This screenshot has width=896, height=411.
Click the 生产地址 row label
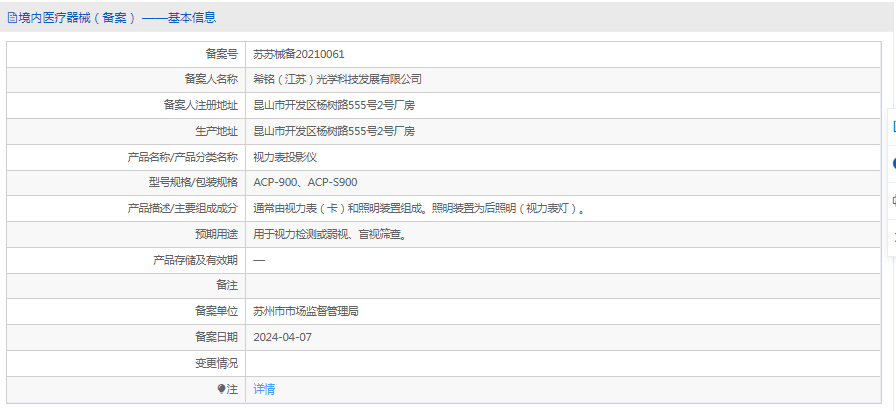click(216, 131)
